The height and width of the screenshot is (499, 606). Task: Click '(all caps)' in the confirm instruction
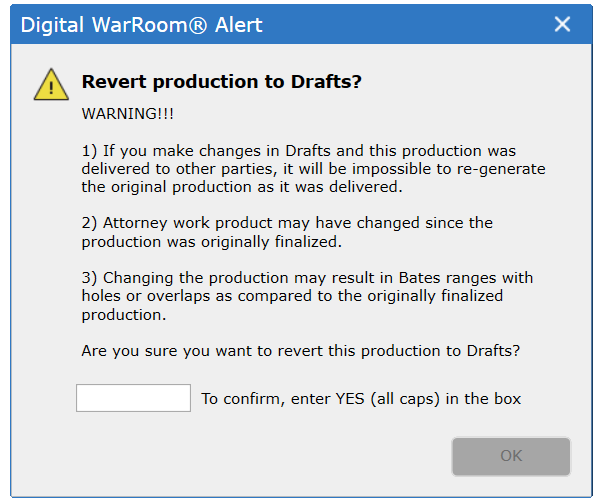tap(405, 399)
